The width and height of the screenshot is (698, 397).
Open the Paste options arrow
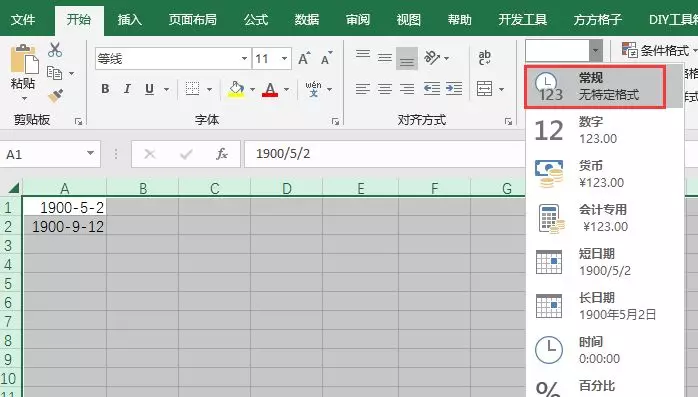click(x=24, y=98)
